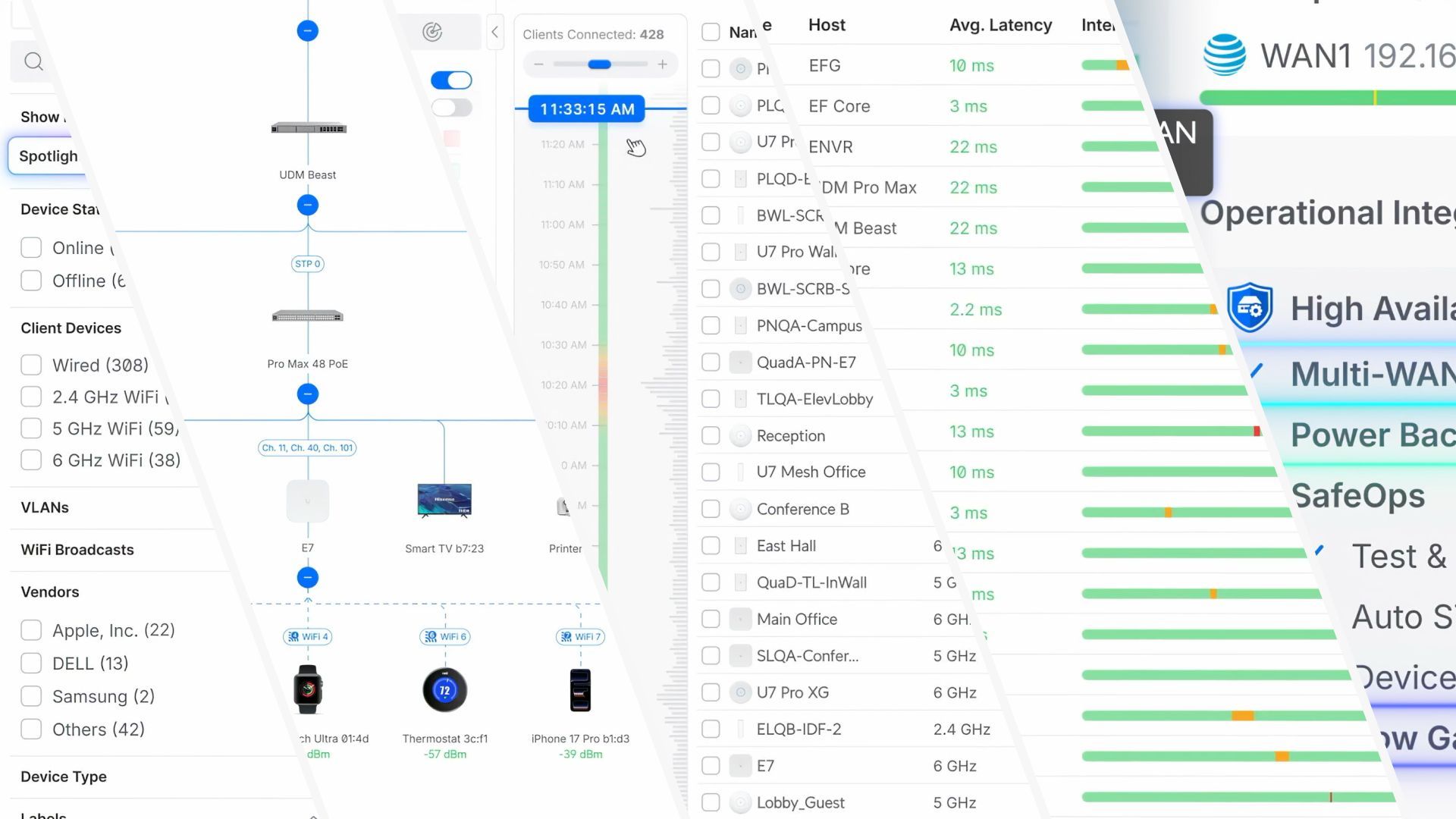Open the Power Backup feature item
Screen dimensions: 1456x819
pyautogui.click(x=1373, y=435)
